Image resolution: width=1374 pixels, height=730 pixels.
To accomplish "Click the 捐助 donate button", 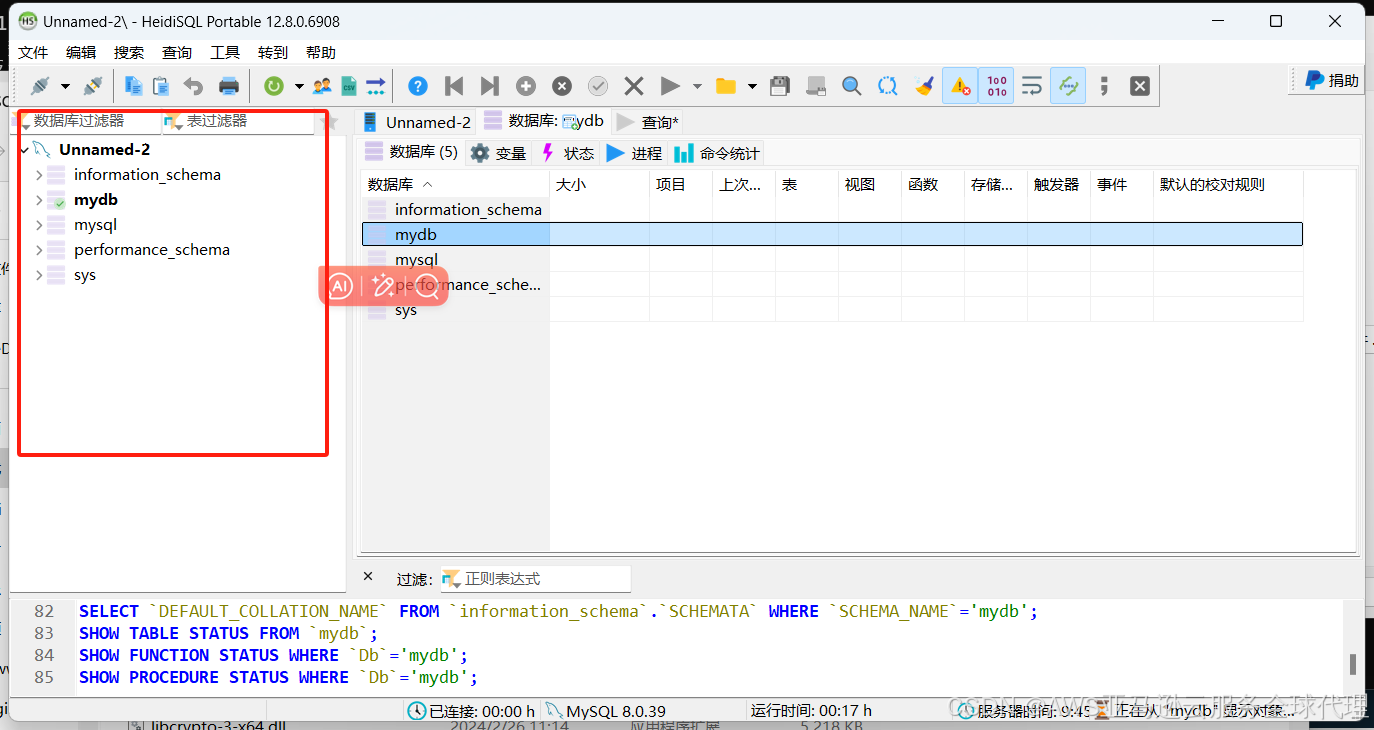I will click(1332, 81).
